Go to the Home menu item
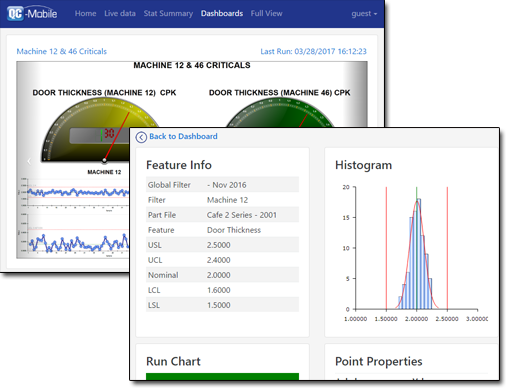The image size is (512, 392). [85, 14]
